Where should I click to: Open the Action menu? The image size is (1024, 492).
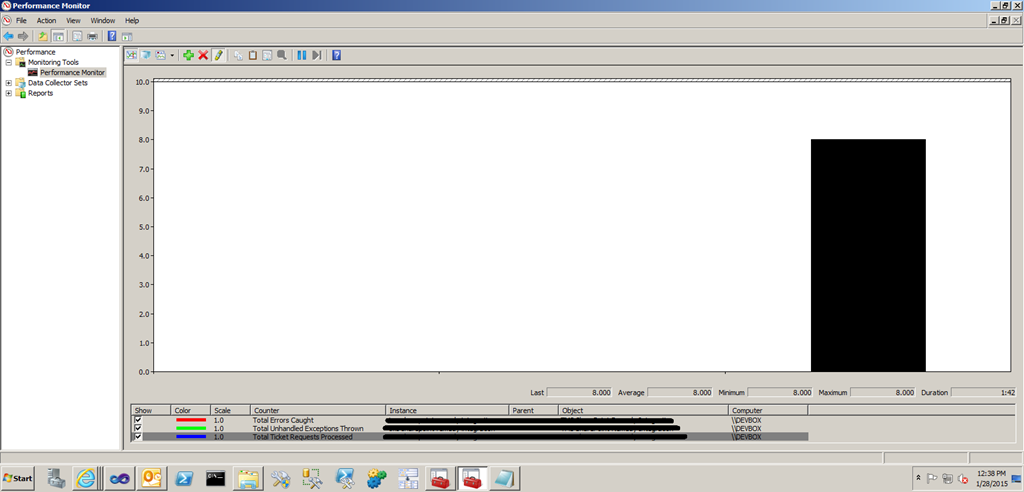pos(46,20)
